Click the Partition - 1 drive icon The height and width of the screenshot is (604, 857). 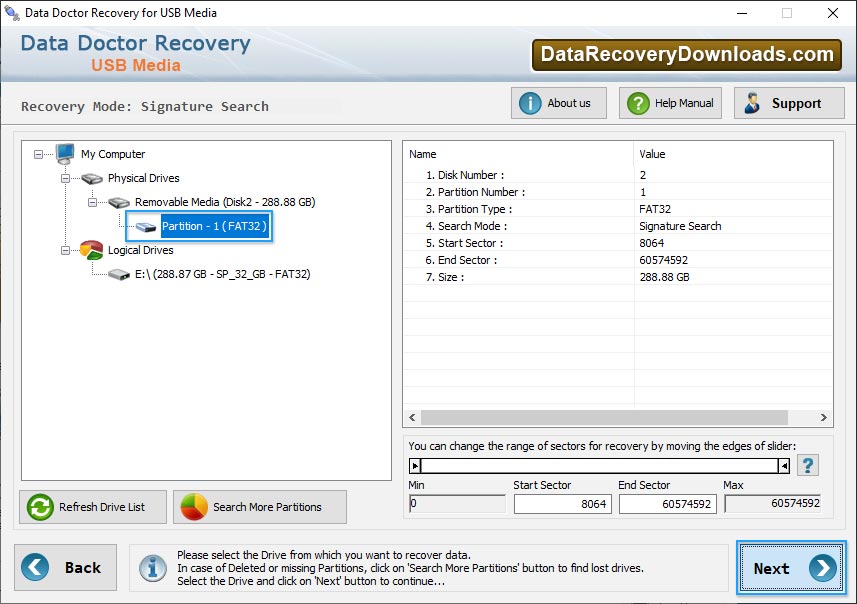click(x=145, y=227)
